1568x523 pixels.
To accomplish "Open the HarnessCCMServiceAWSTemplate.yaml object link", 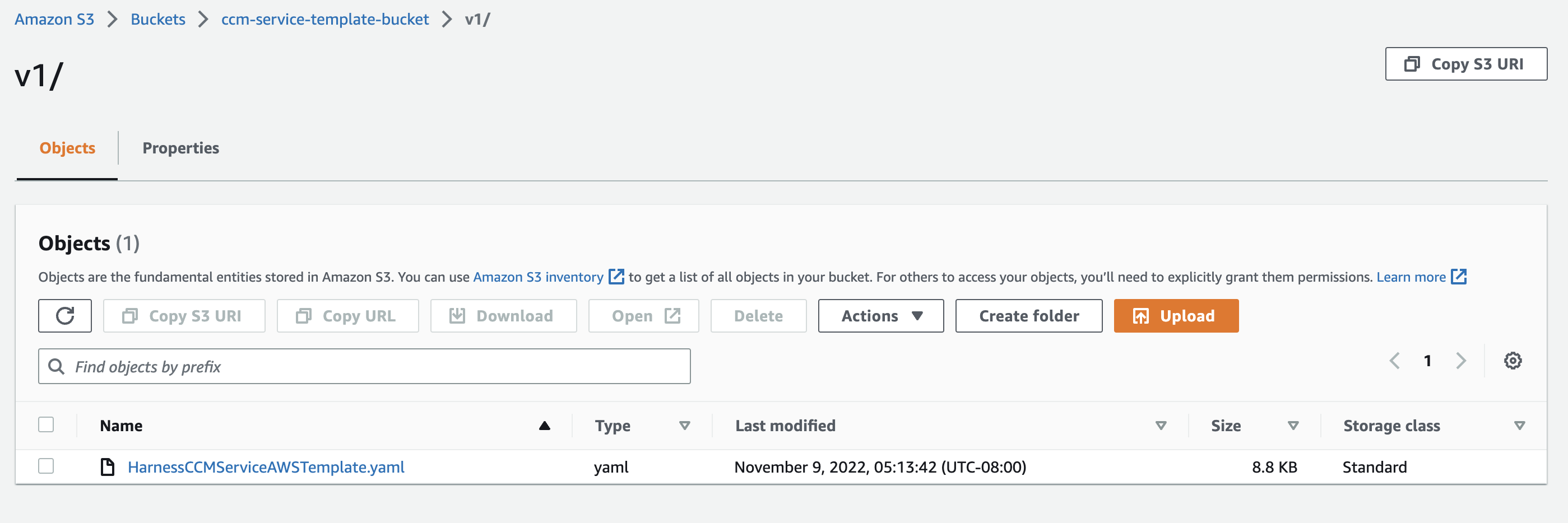I will (x=266, y=467).
